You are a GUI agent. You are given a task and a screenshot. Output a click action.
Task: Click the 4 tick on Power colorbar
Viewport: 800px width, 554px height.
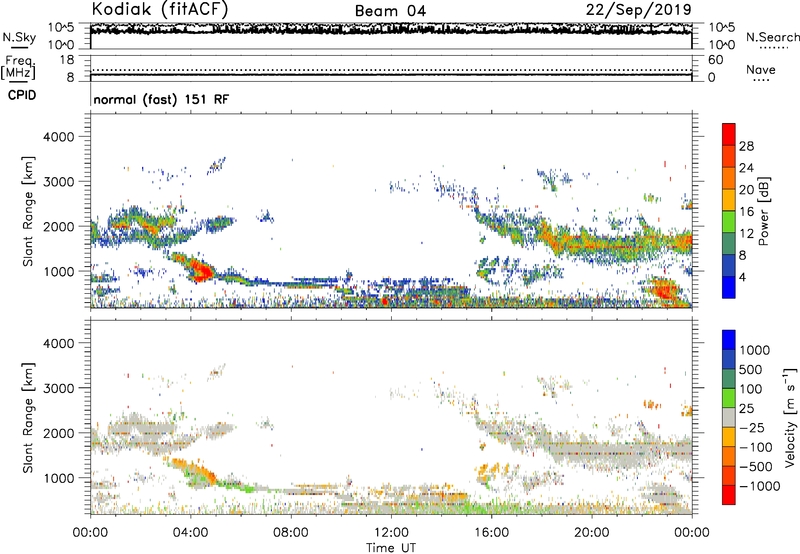point(743,277)
